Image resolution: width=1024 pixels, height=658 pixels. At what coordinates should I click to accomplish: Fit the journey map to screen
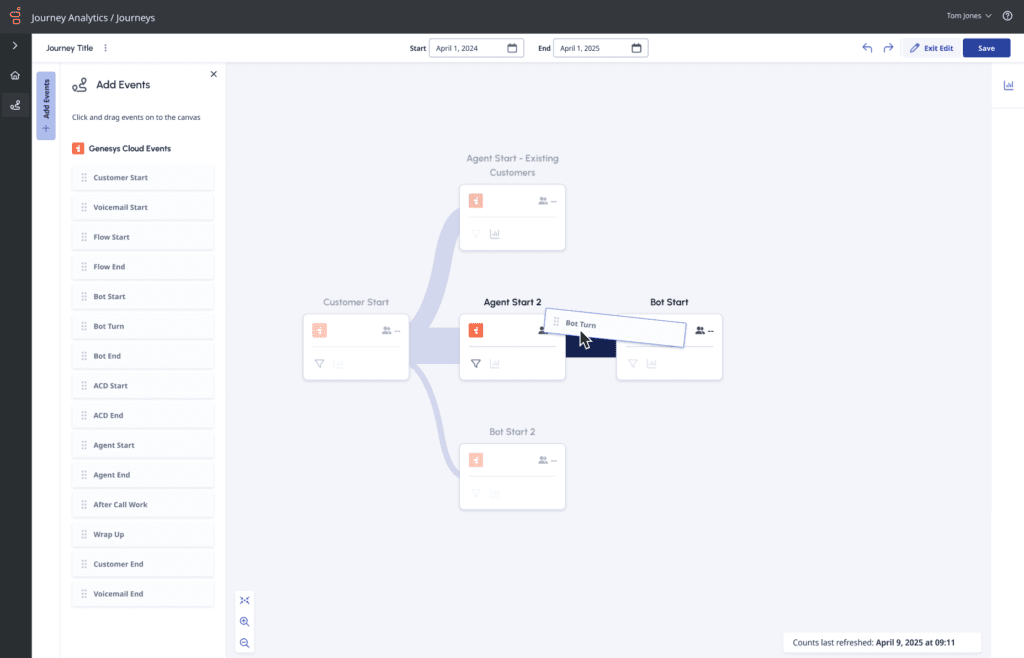(x=245, y=600)
